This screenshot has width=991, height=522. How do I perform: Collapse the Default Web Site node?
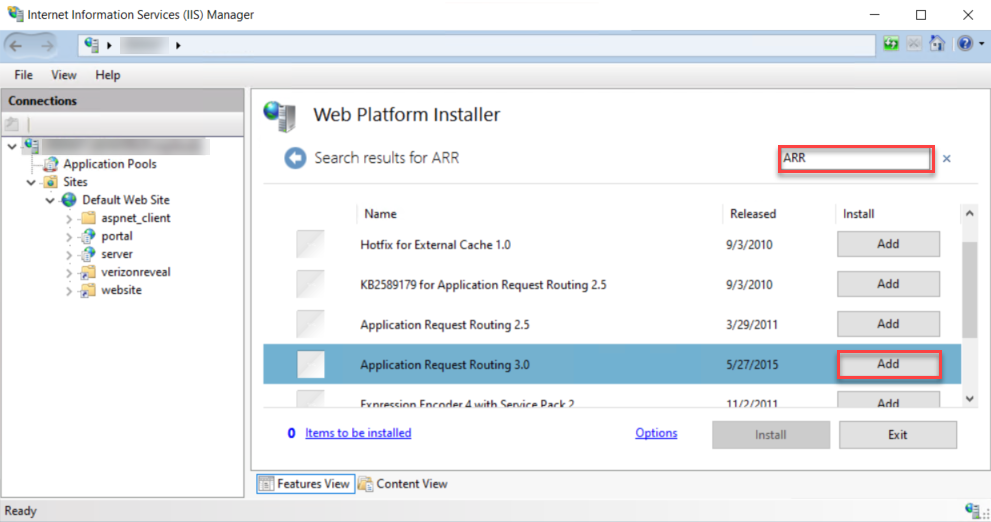[50, 200]
